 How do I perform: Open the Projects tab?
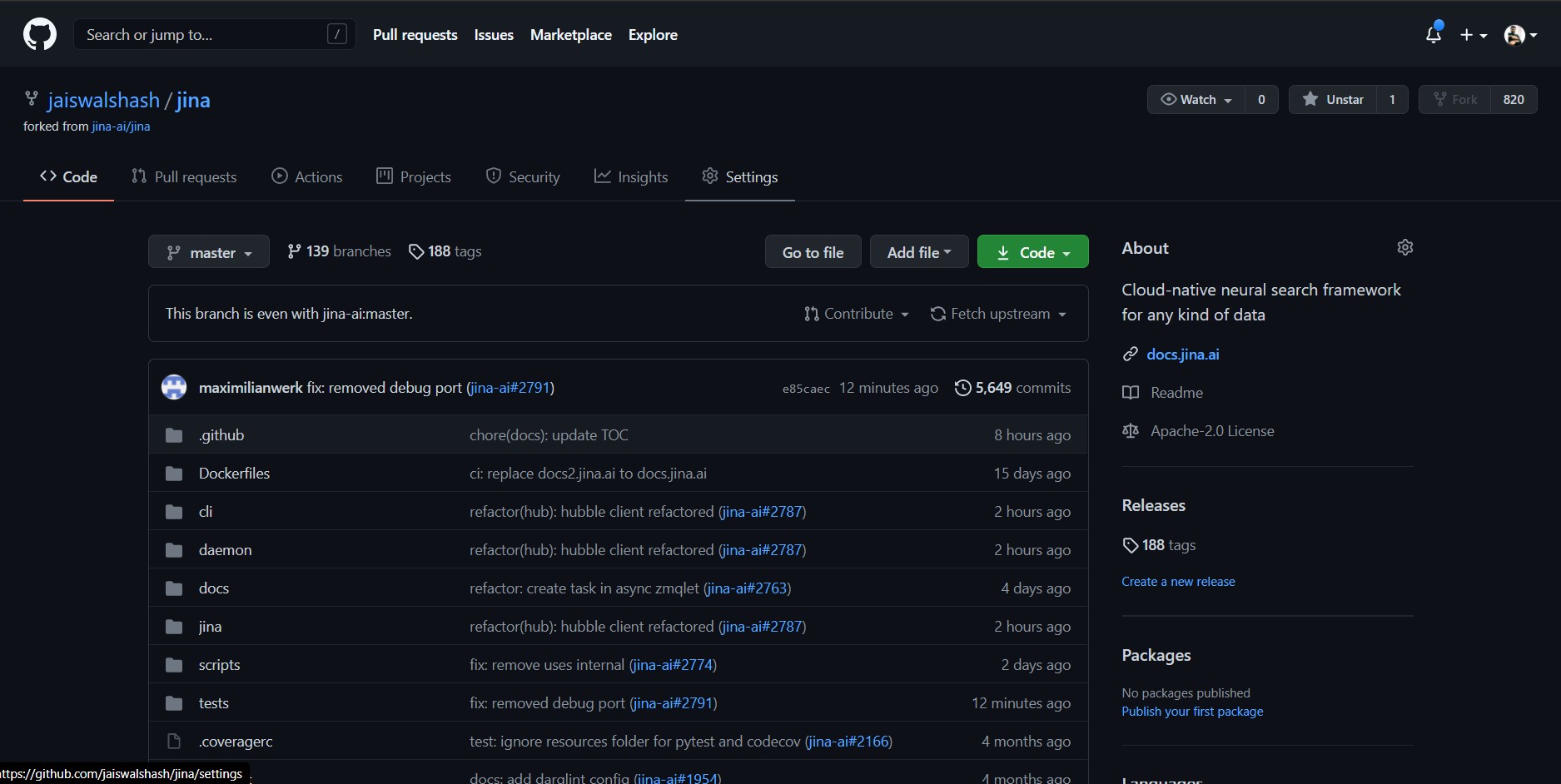click(x=414, y=177)
